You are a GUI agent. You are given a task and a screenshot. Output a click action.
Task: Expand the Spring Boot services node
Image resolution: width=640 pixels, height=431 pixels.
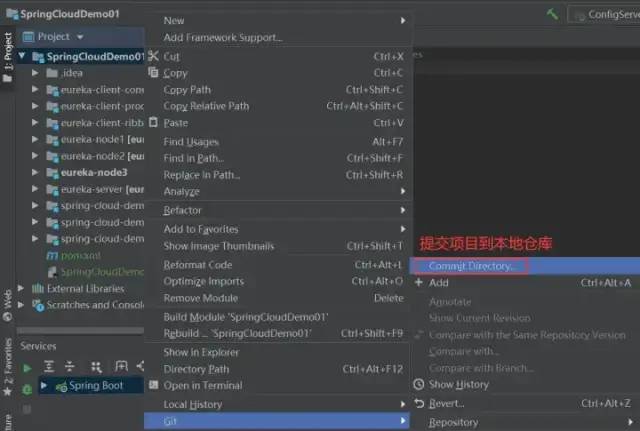[44, 385]
